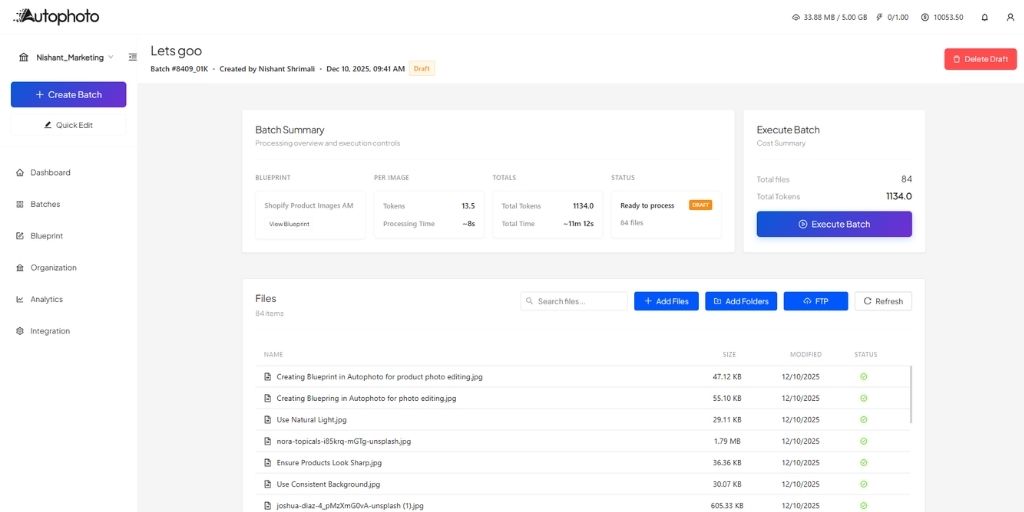Click Shopify Product Images AM blueprint name

[x=308, y=205]
